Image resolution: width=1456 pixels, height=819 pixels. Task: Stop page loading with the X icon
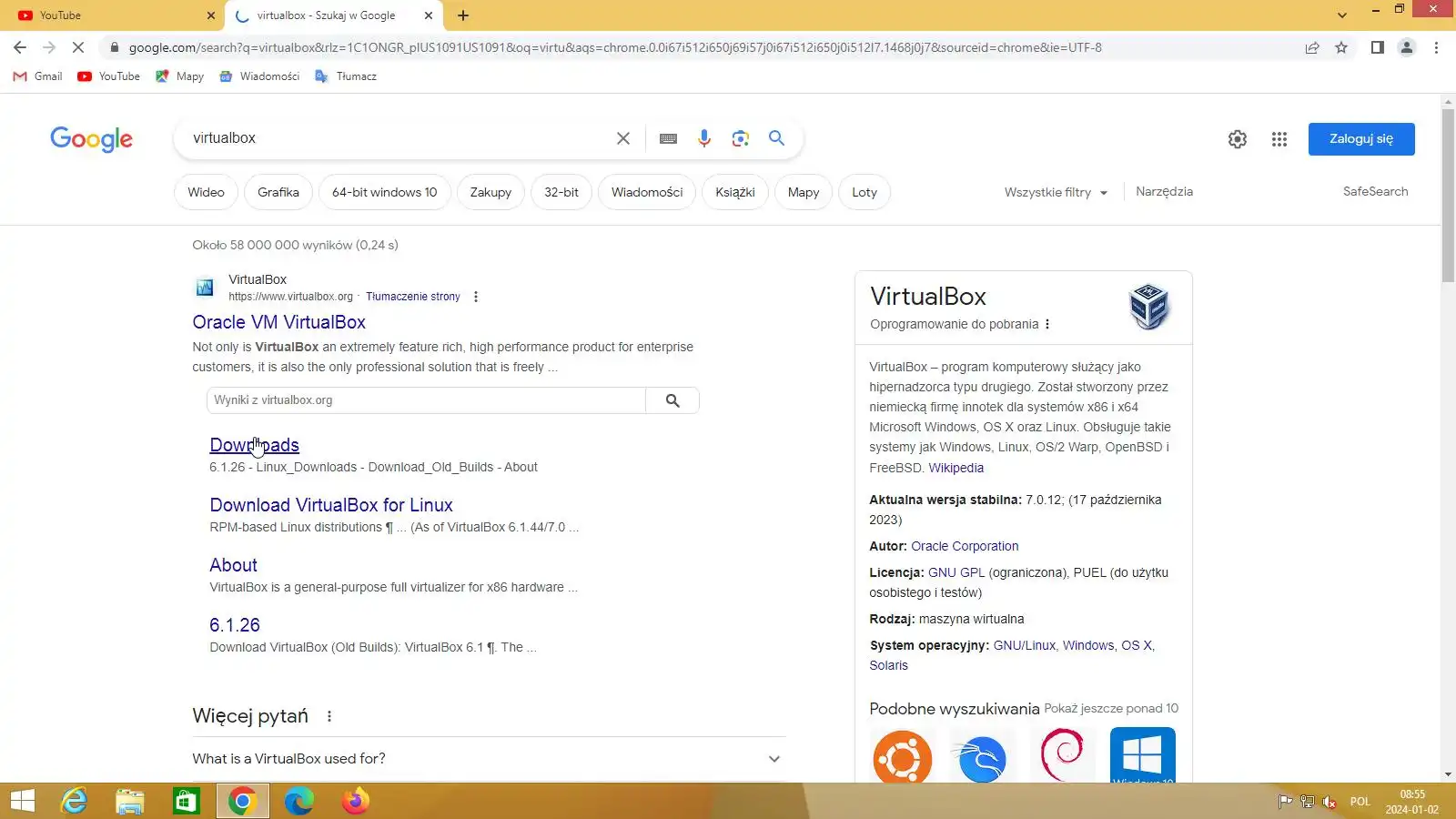[x=78, y=47]
